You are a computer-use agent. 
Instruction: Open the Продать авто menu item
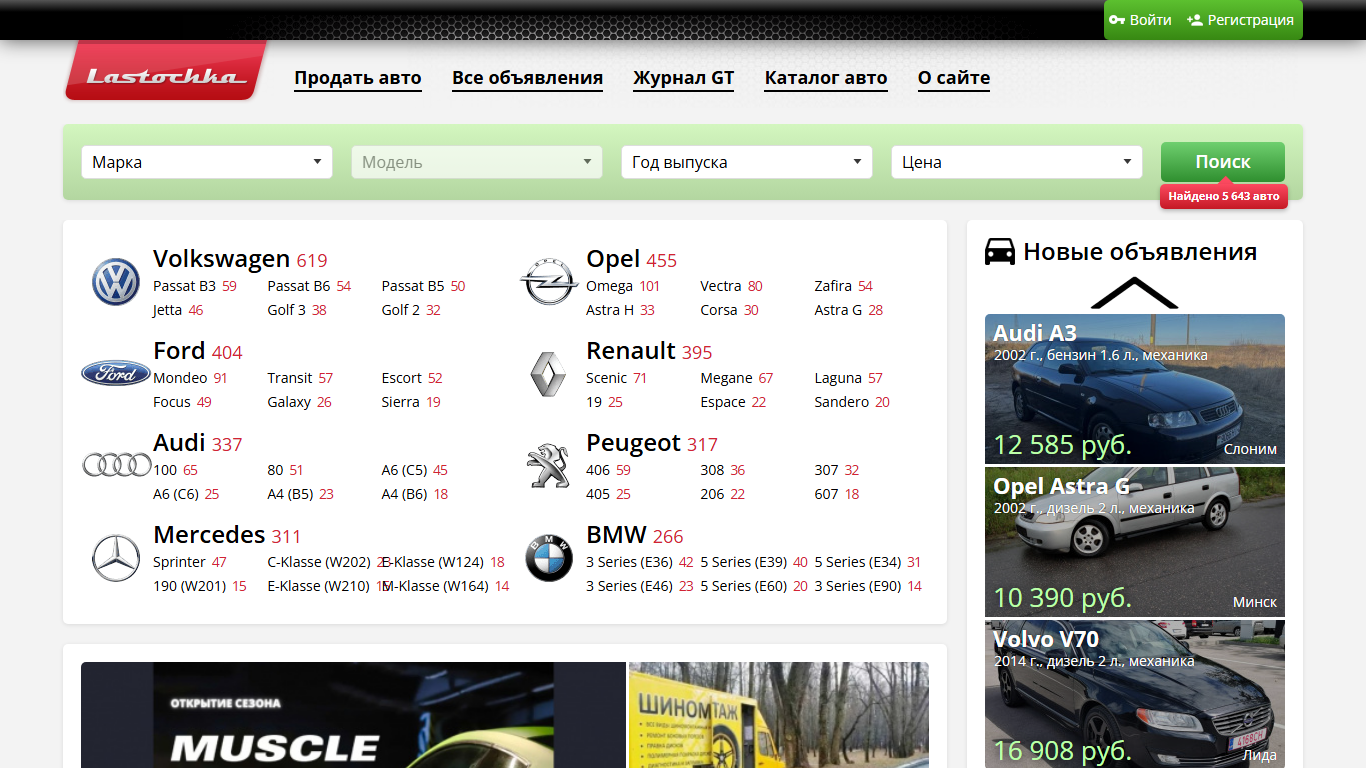[358, 78]
